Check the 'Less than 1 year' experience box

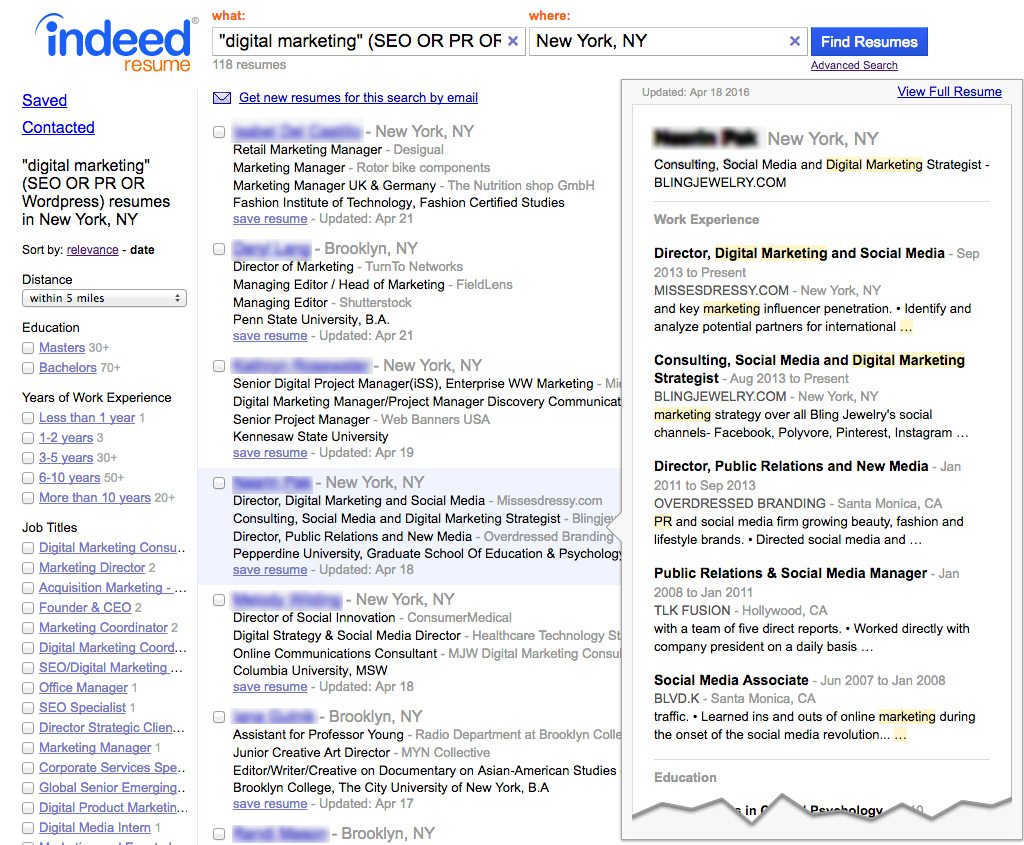(x=28, y=418)
